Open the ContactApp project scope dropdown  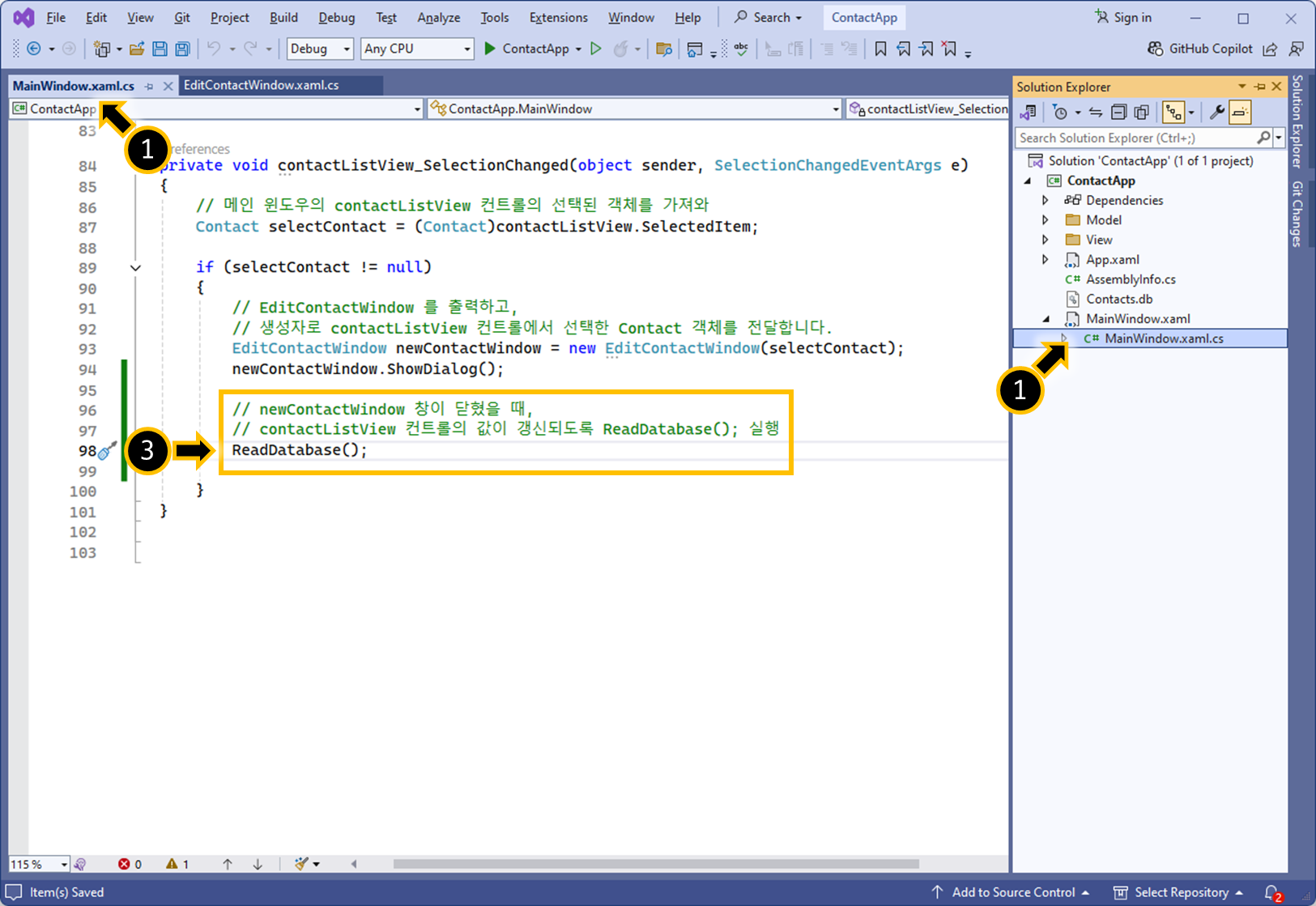(217, 108)
